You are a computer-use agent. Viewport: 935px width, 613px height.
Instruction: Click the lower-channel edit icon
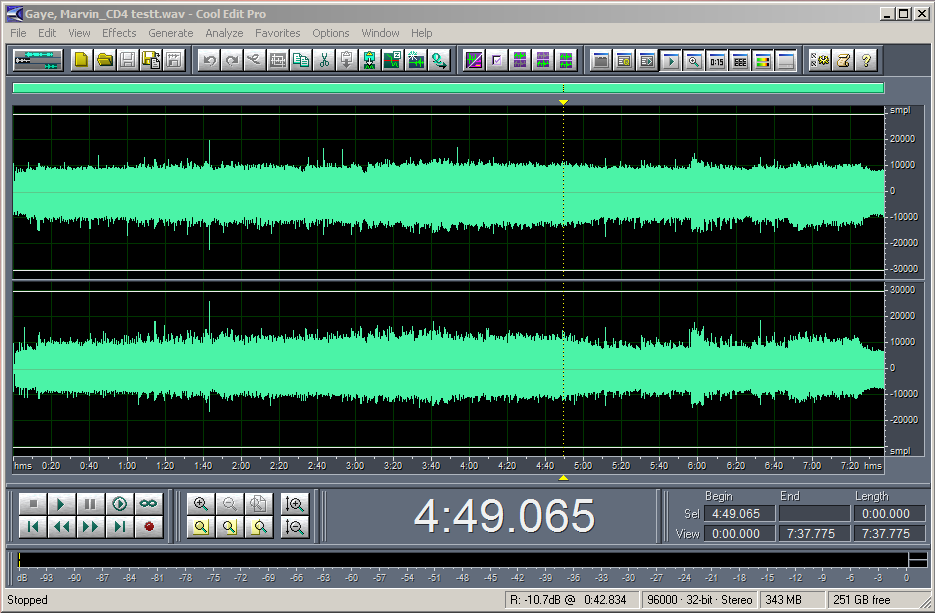(543, 60)
